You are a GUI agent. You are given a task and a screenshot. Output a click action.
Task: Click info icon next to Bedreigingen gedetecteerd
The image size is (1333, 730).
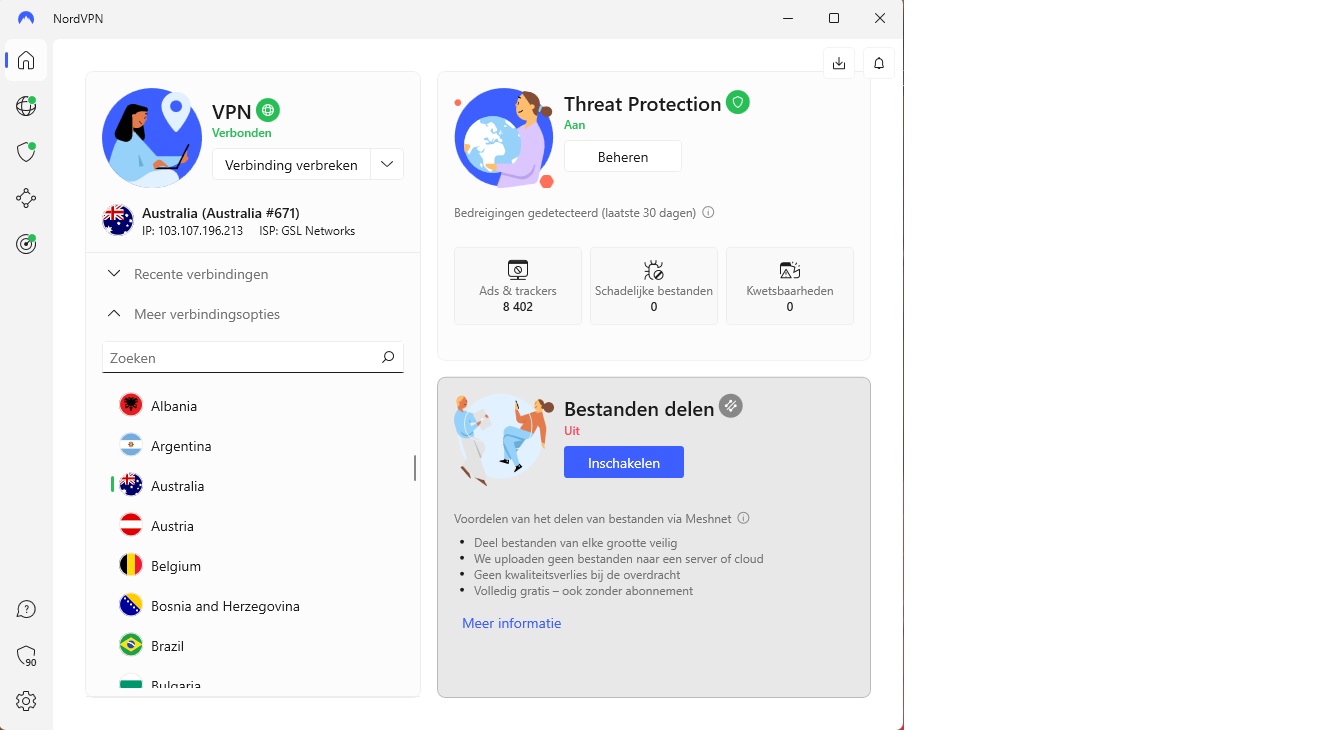coord(708,213)
